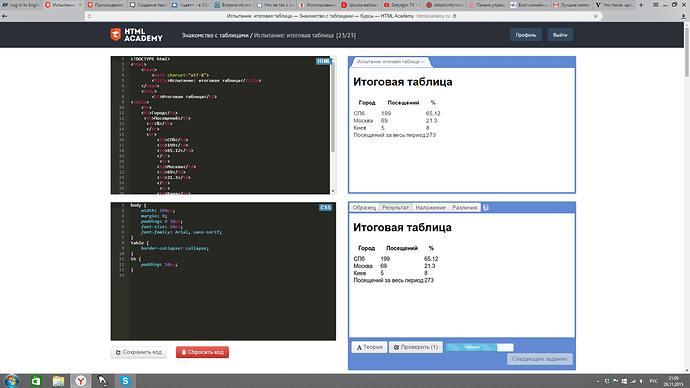Click the page vertical scrollbar thumb
Screen dimensions: 690x388
point(687,51)
